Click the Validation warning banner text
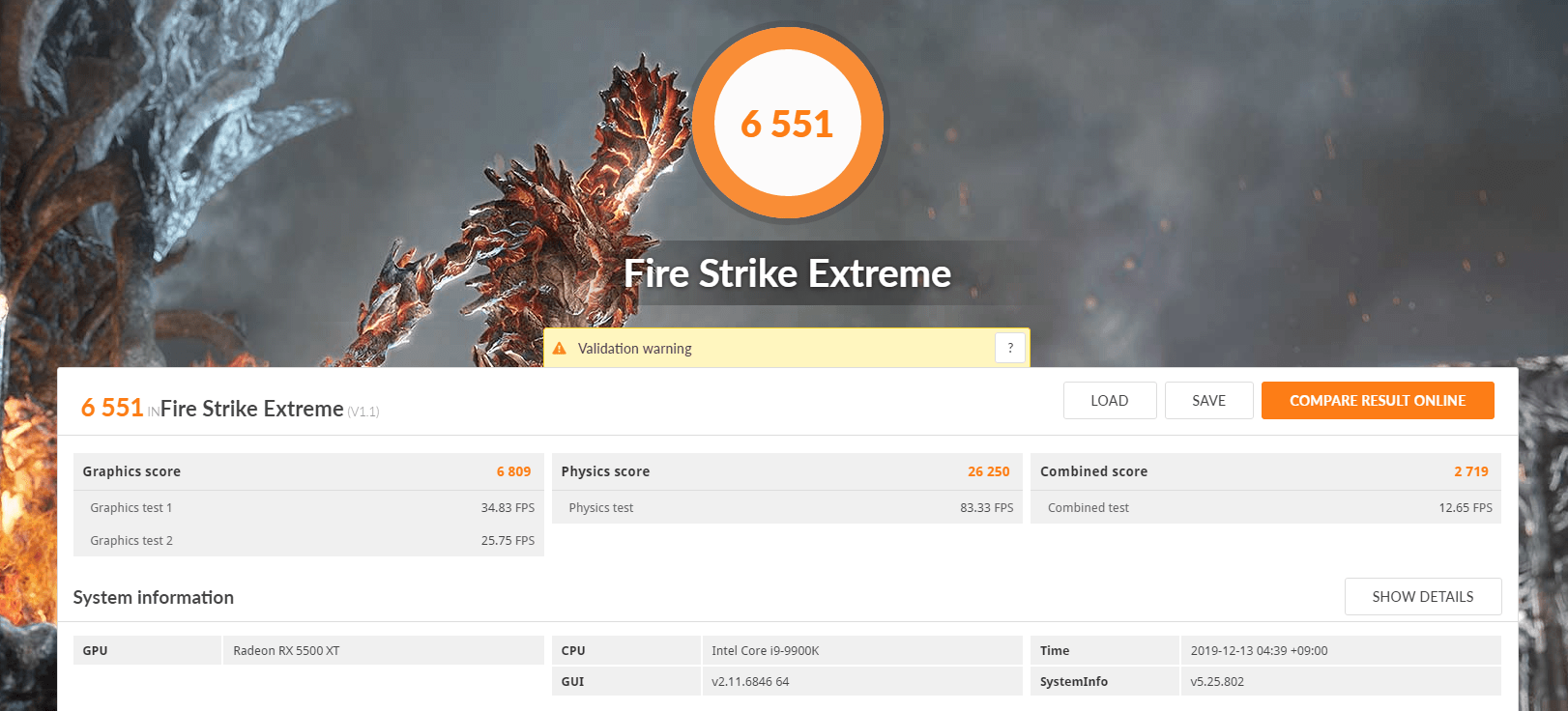 (x=635, y=349)
